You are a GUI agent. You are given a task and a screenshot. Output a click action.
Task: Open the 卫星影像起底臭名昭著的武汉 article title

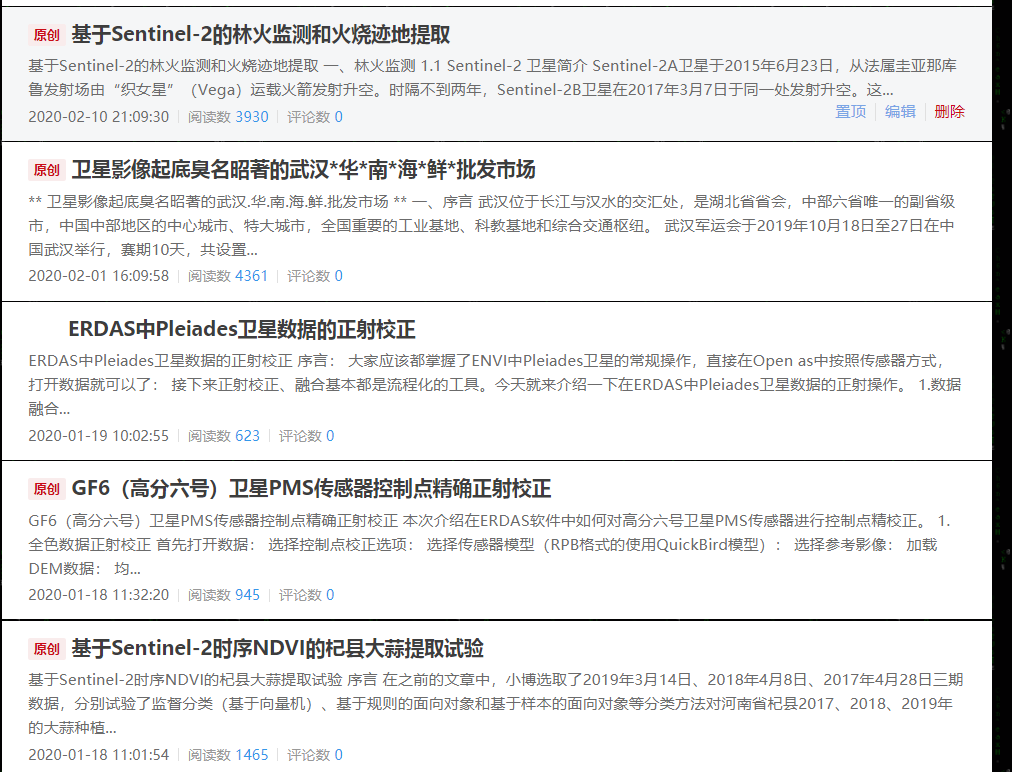click(x=303, y=170)
